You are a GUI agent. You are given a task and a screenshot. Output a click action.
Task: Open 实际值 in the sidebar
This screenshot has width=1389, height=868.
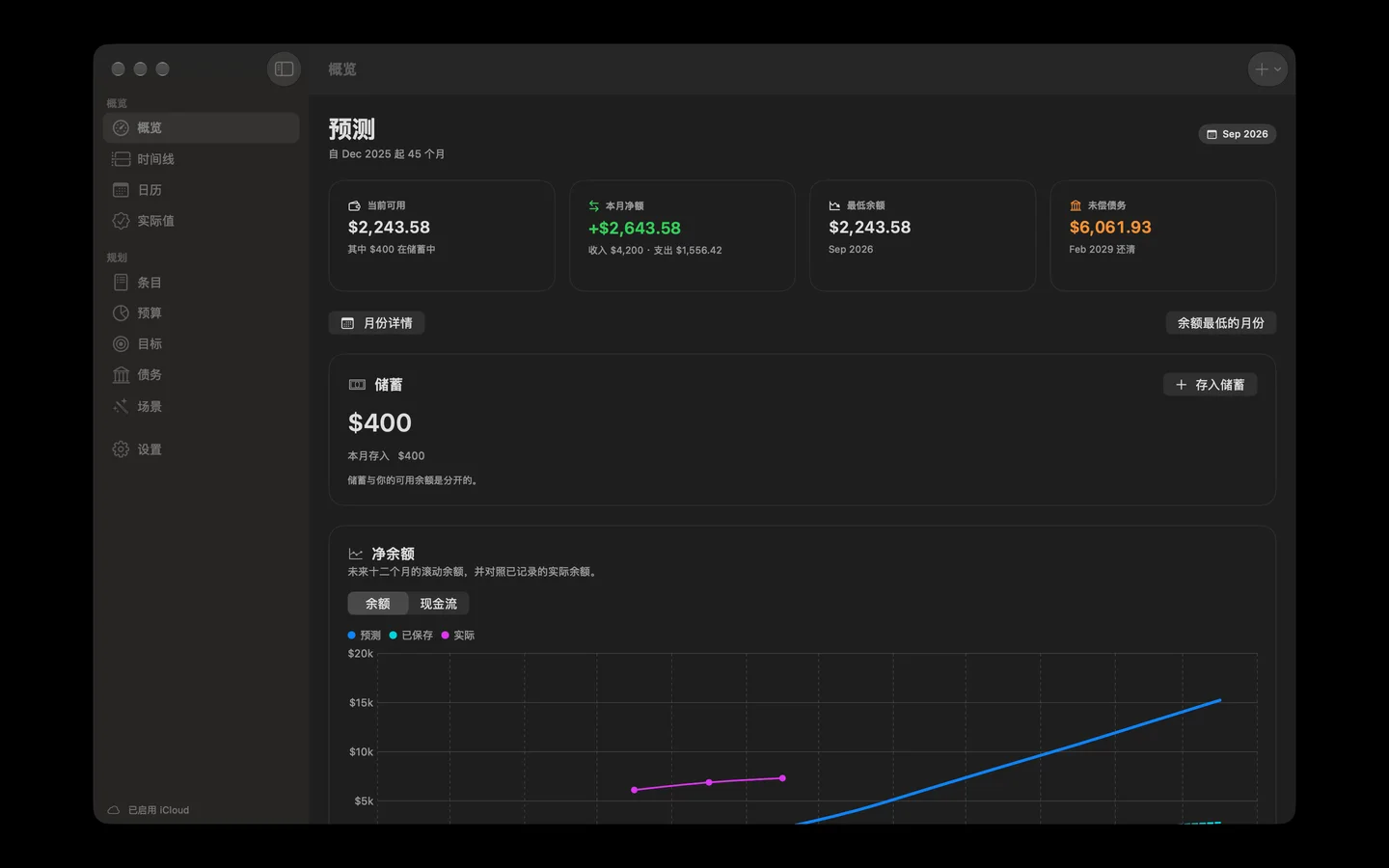[201, 221]
